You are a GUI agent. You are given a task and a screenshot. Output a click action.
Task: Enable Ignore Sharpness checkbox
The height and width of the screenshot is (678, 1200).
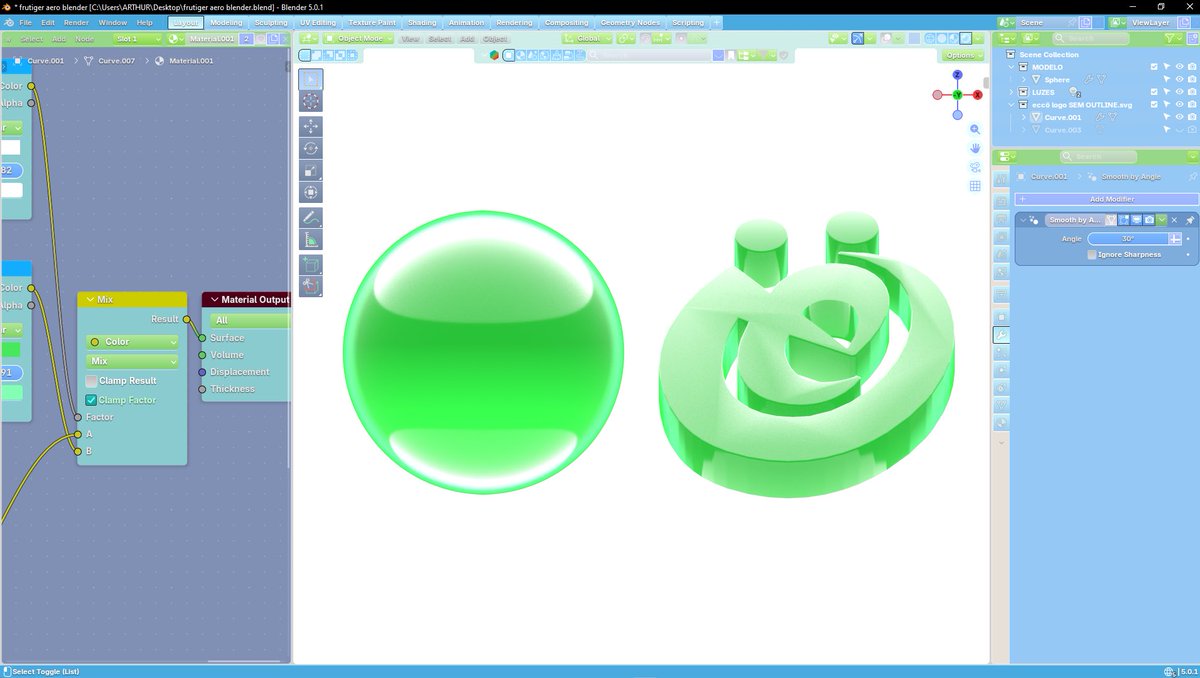coord(1092,254)
